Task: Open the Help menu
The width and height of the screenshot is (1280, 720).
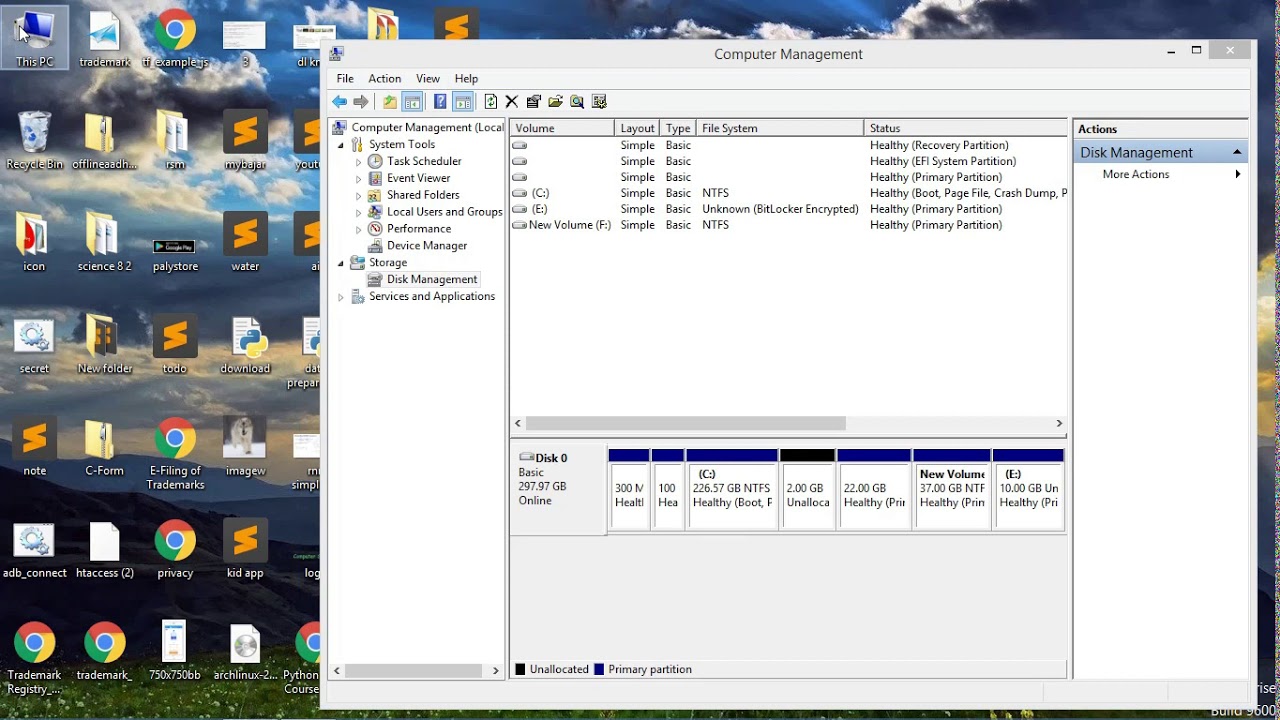Action: pos(466,79)
